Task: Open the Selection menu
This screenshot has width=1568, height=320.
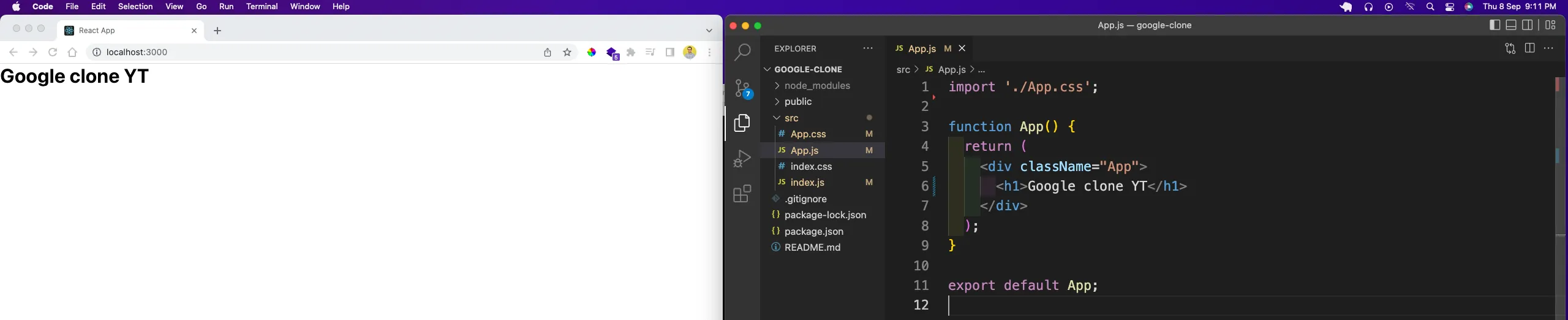Action: click(135, 7)
